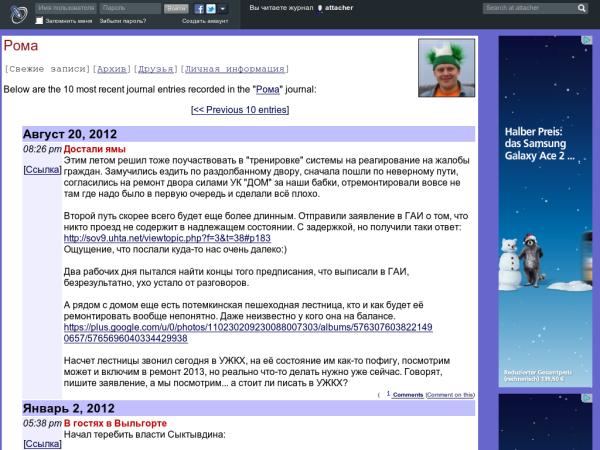Expand more login options dropdown arrow
Screen dimensions: 600x450
click(x=223, y=8)
